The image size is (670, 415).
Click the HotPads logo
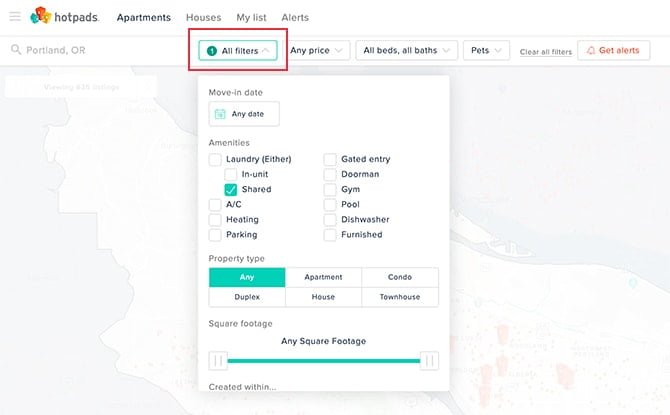(66, 17)
